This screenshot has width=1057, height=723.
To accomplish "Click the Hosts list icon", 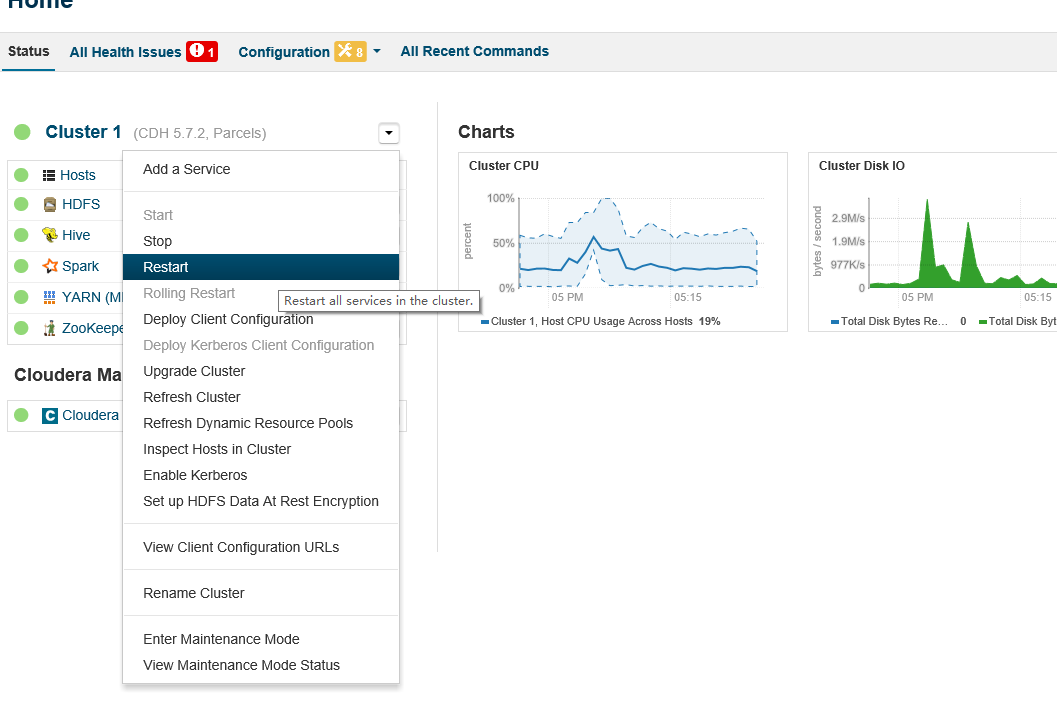I will pyautogui.click(x=49, y=175).
